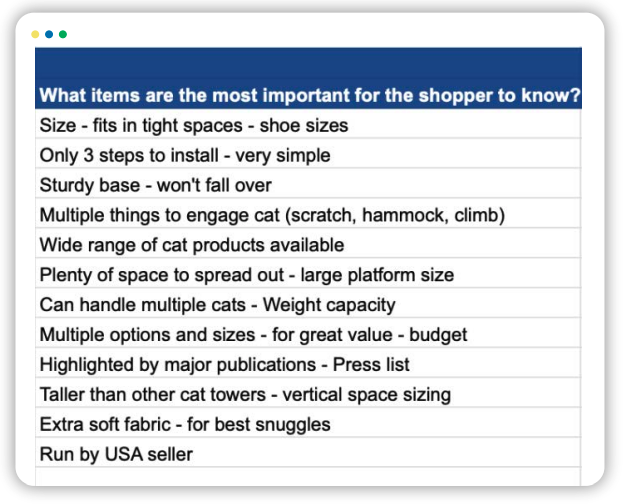Click the 'Plenty of space to spread out' row
This screenshot has width=624, height=504.
coord(308,273)
